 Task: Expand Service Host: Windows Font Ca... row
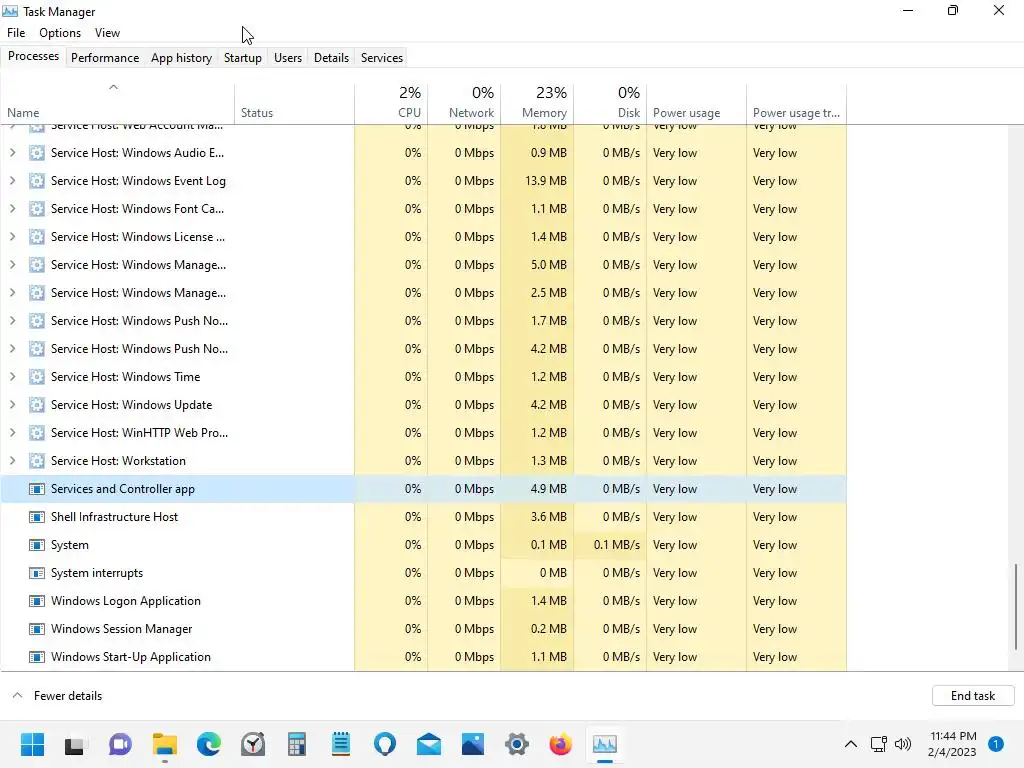click(12, 209)
